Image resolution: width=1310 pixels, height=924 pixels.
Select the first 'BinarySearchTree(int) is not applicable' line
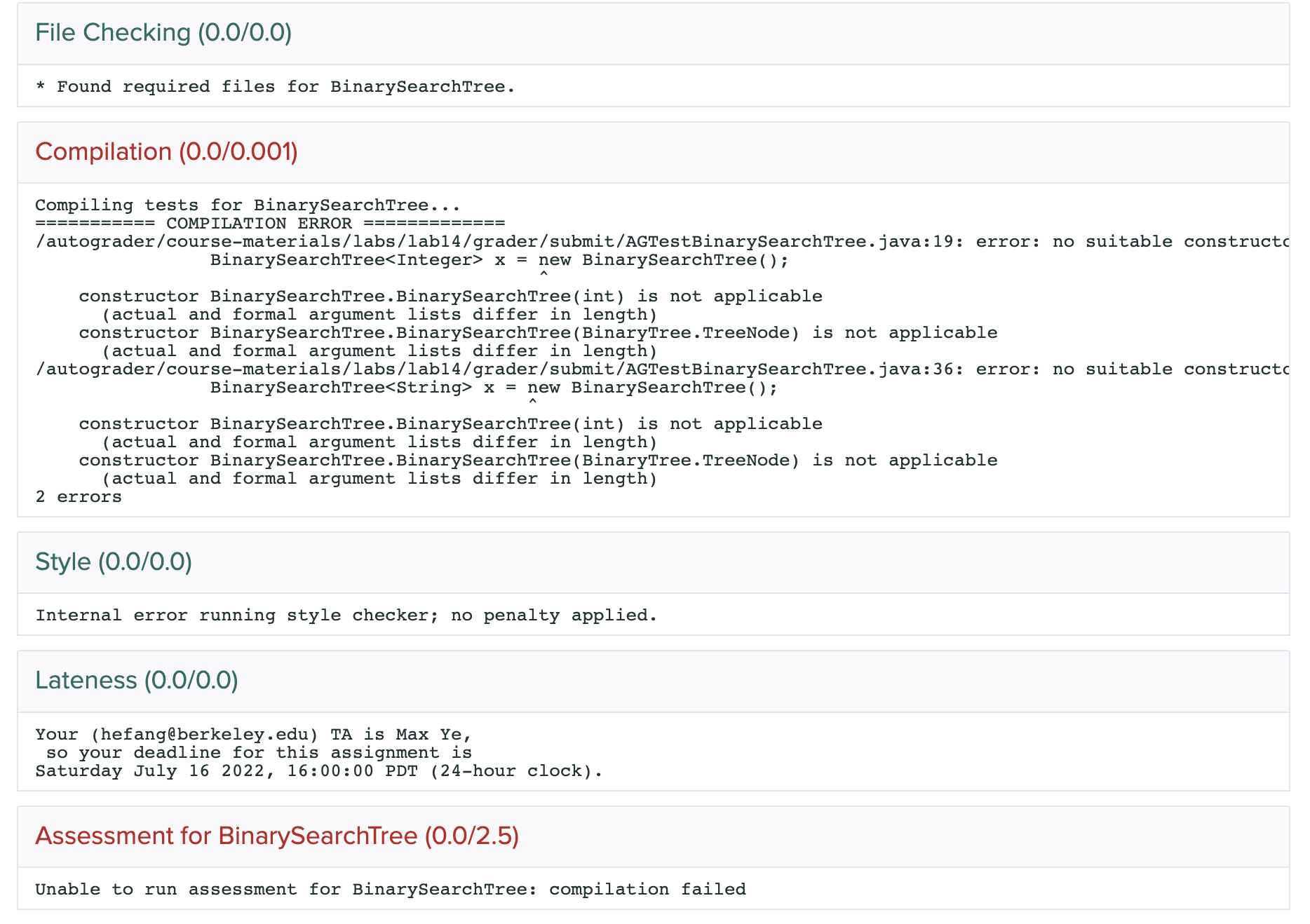click(450, 297)
